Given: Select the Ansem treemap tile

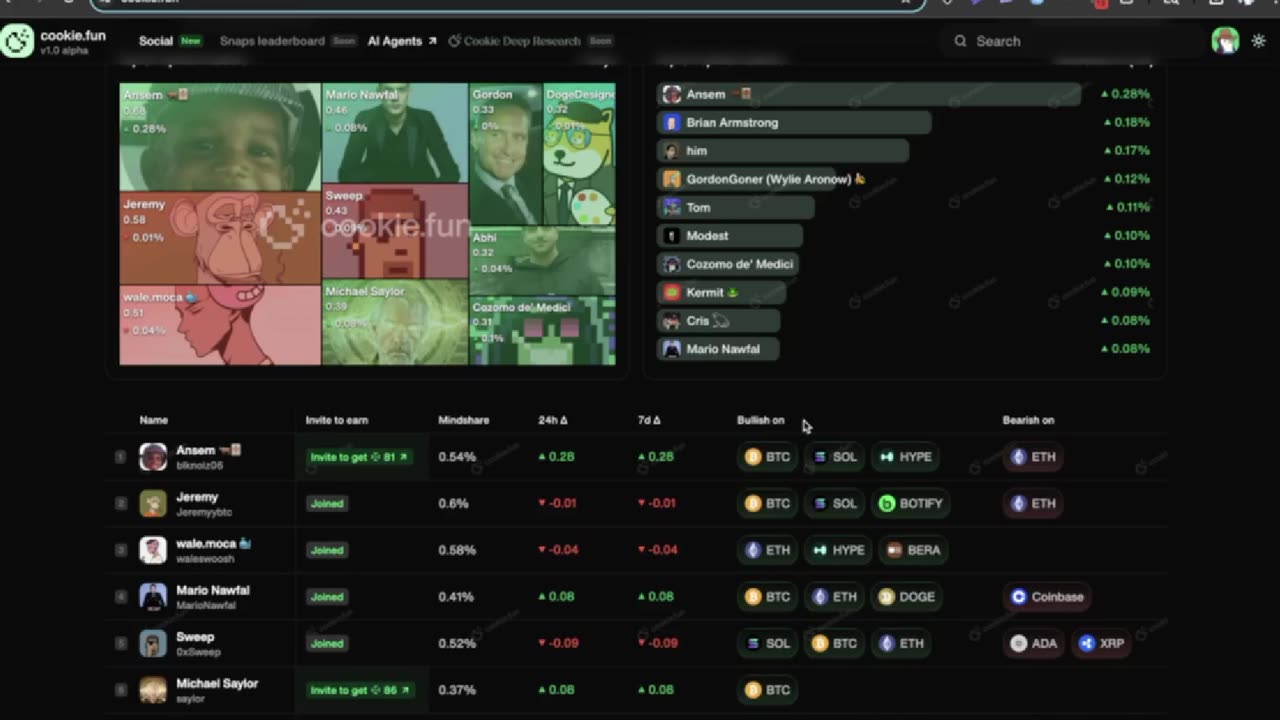Looking at the screenshot, I should pyautogui.click(x=220, y=137).
